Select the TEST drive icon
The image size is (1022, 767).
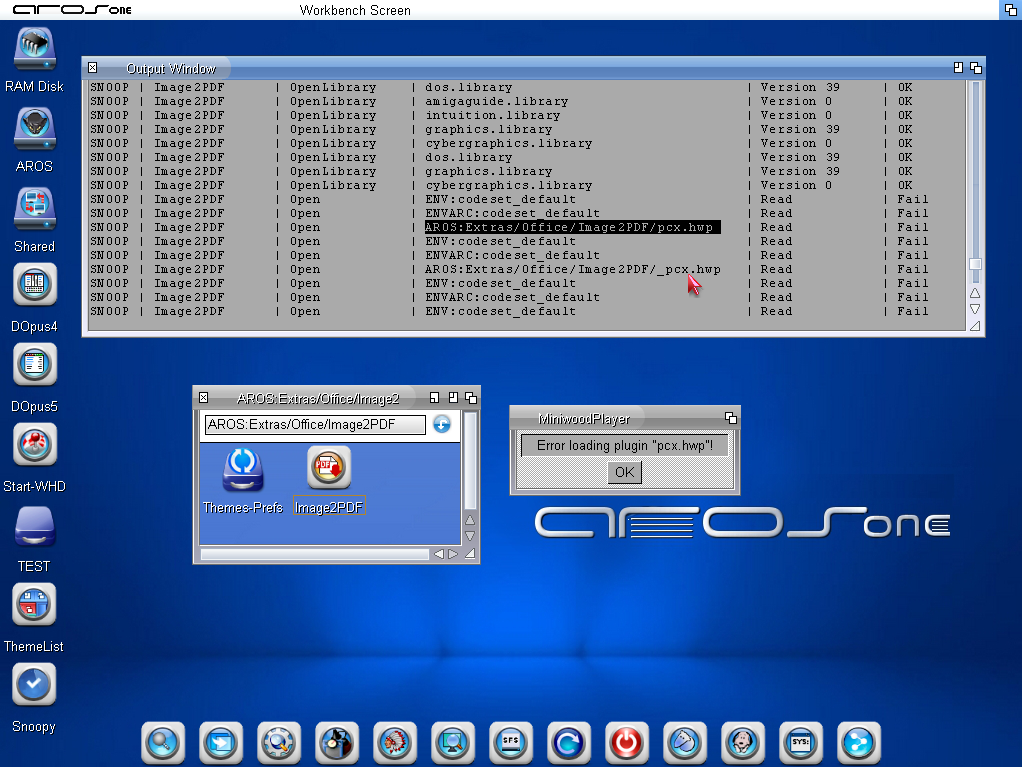click(35, 527)
